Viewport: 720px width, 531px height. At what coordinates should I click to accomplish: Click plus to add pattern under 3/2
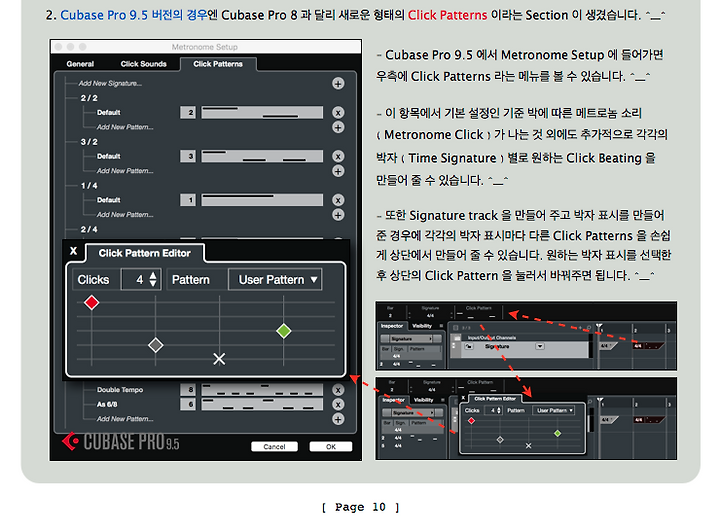[x=338, y=171]
